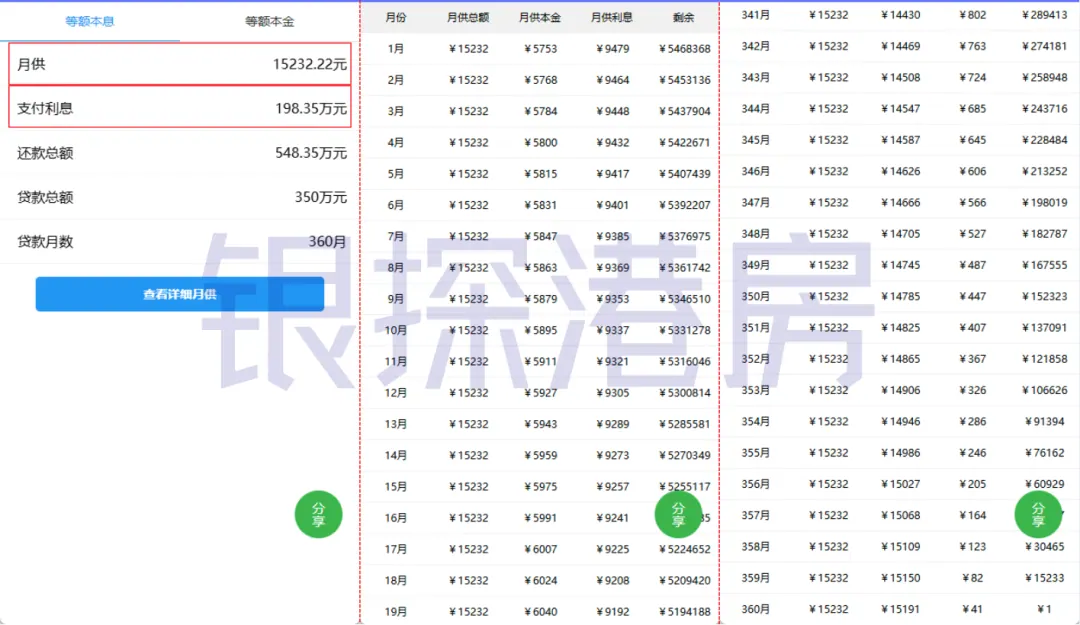Select the 349月 payment row
The width and height of the screenshot is (1080, 625).
click(x=900, y=265)
